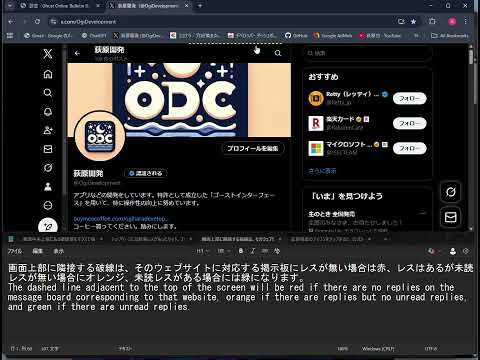Viewport: 480px width, 360px height.
Task: Open the tab search dropdown in Chrome
Action: tap(10, 6)
